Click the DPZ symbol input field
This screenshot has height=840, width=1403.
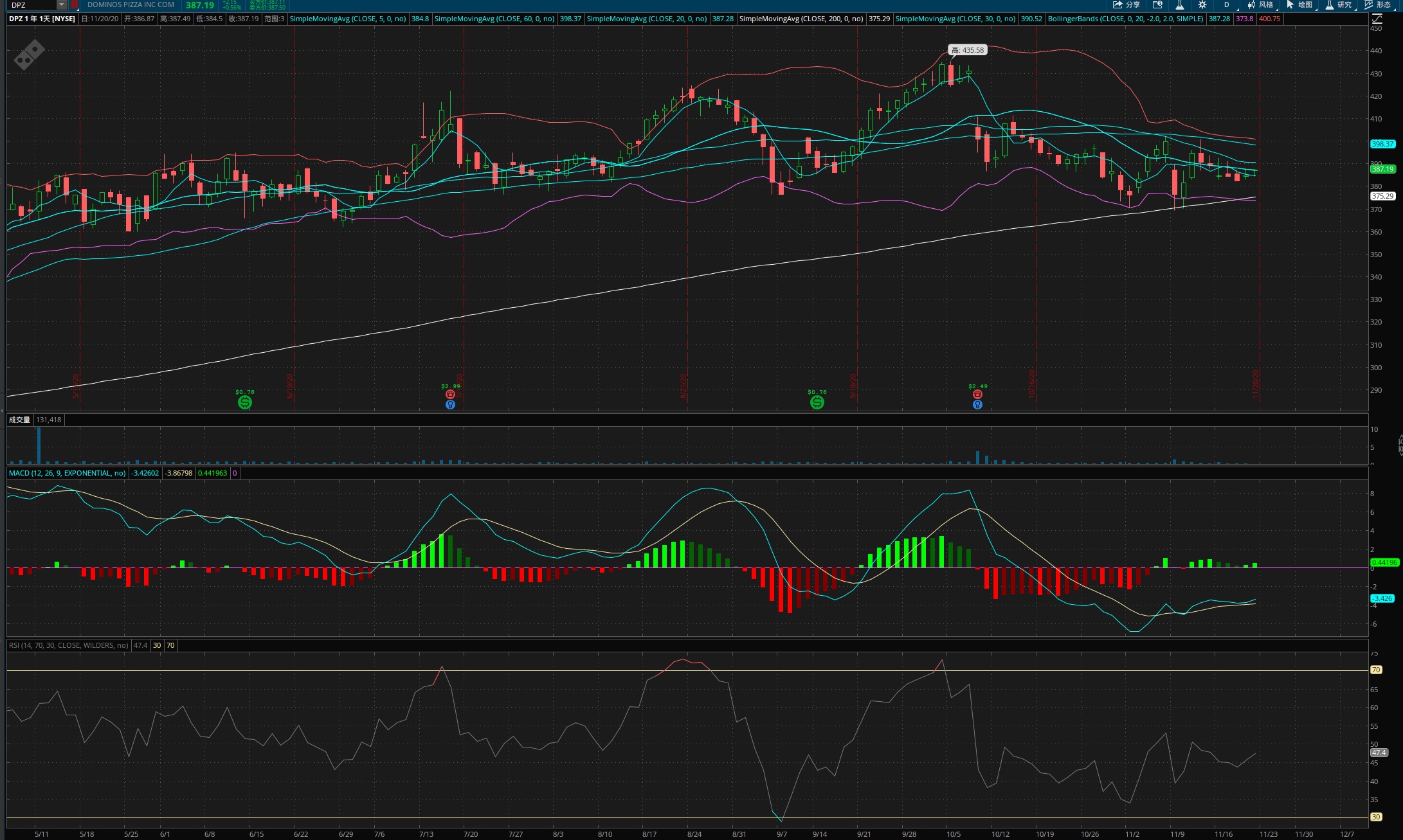click(33, 5)
